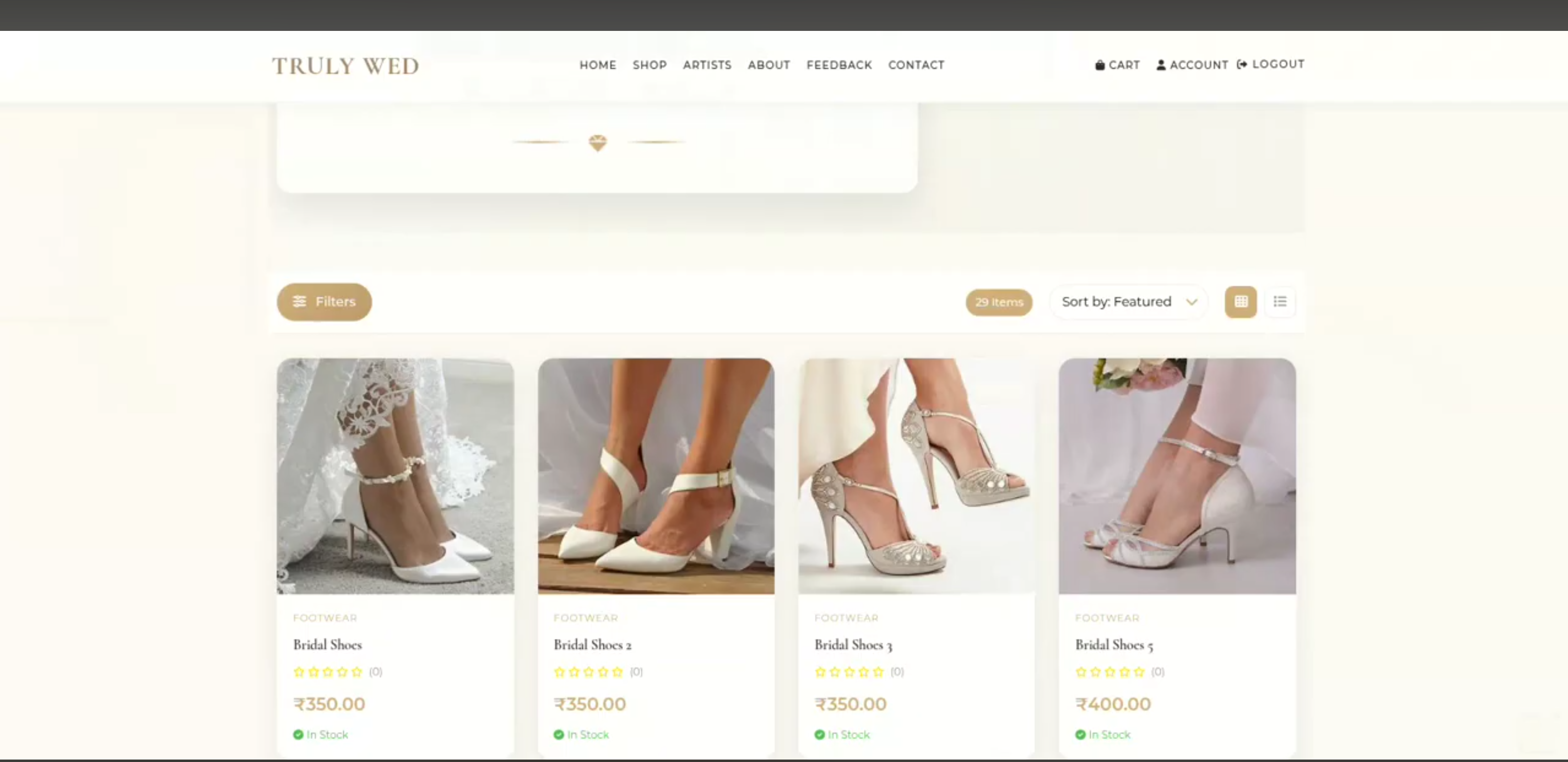Click In Stock check icon for Bridal Shoes 3

point(819,735)
